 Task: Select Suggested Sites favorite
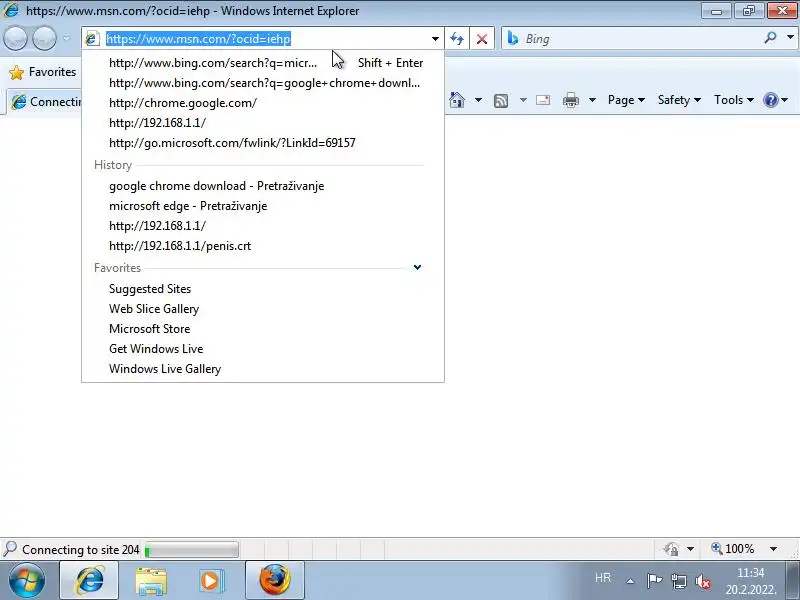pyautogui.click(x=263, y=289)
